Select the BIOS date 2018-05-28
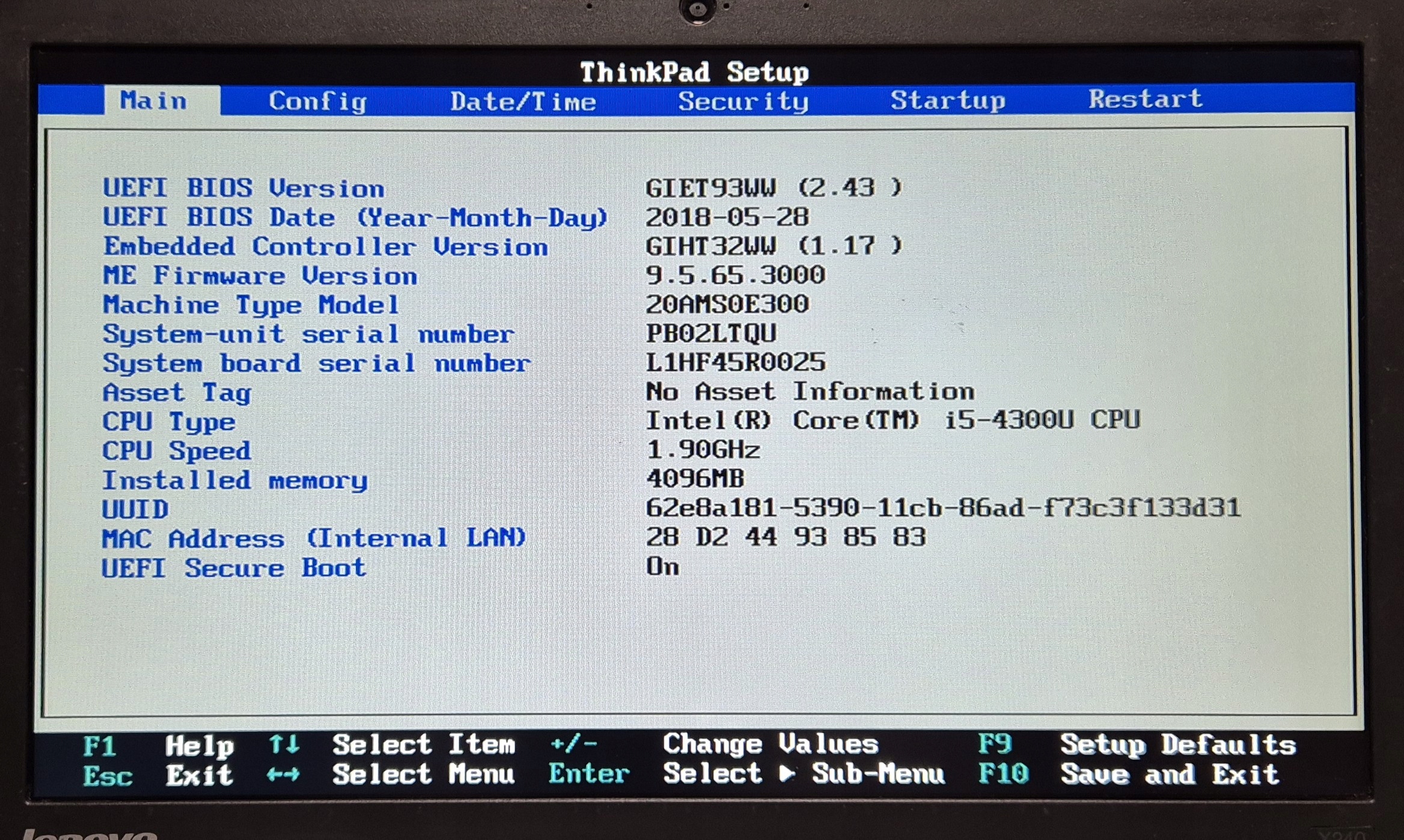This screenshot has width=1404, height=840. tap(727, 217)
